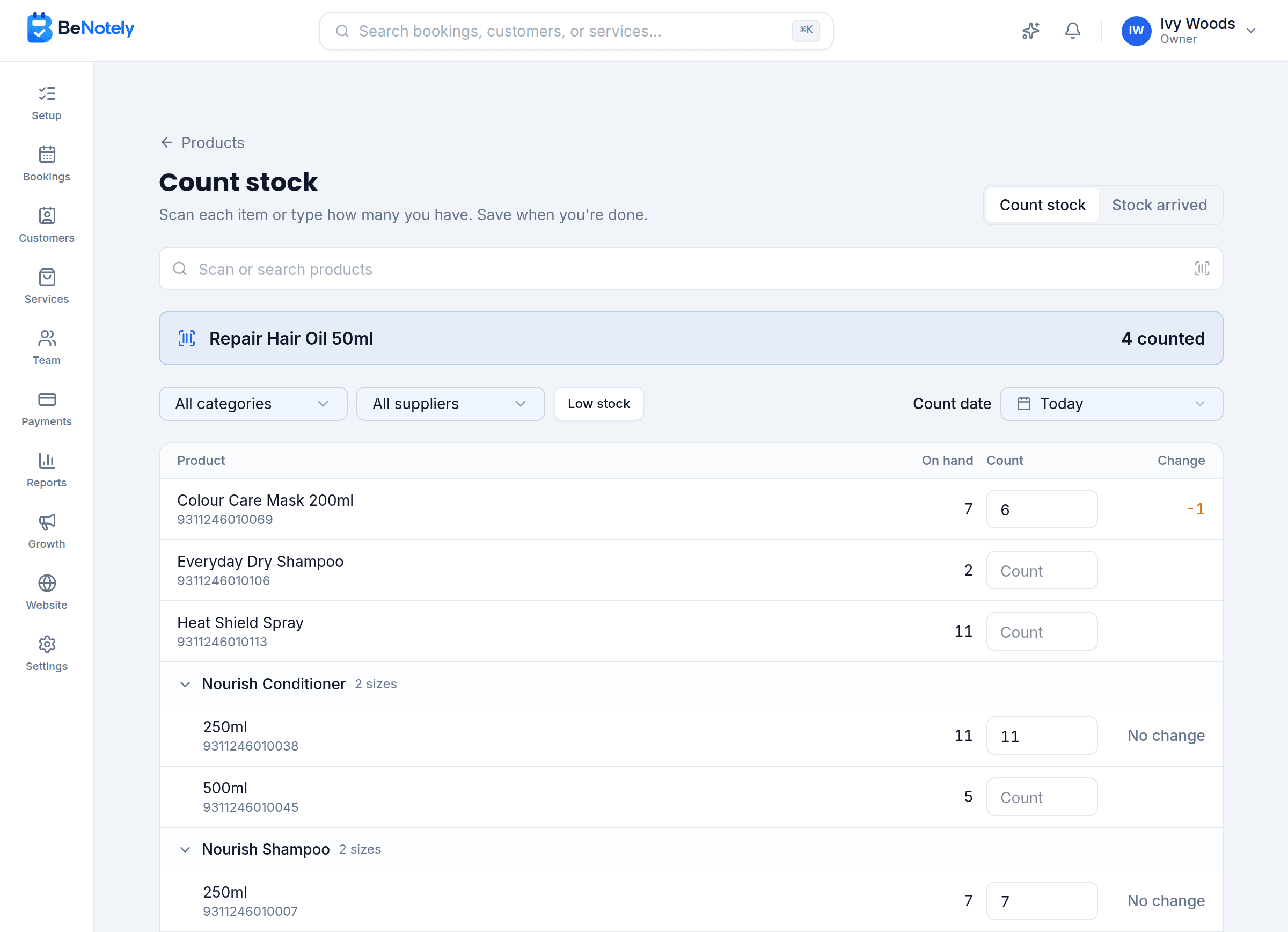Select the Count stock tab

[x=1042, y=205]
